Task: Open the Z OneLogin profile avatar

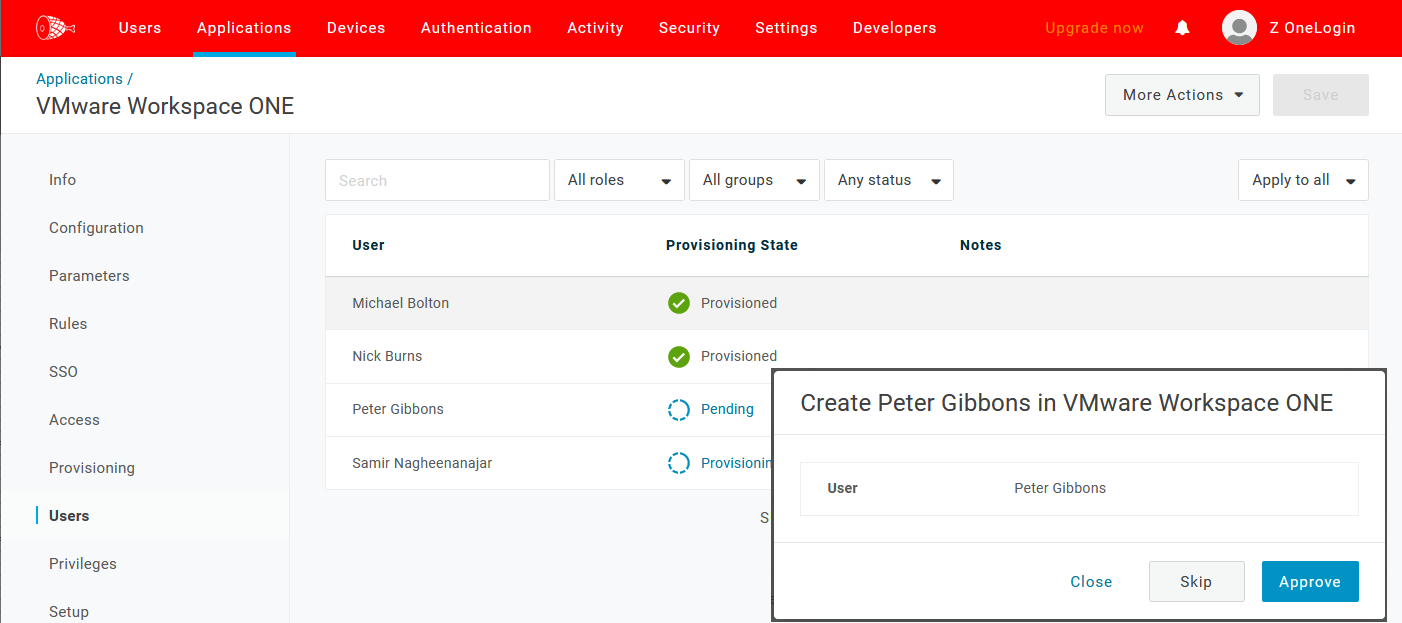Action: [1238, 28]
